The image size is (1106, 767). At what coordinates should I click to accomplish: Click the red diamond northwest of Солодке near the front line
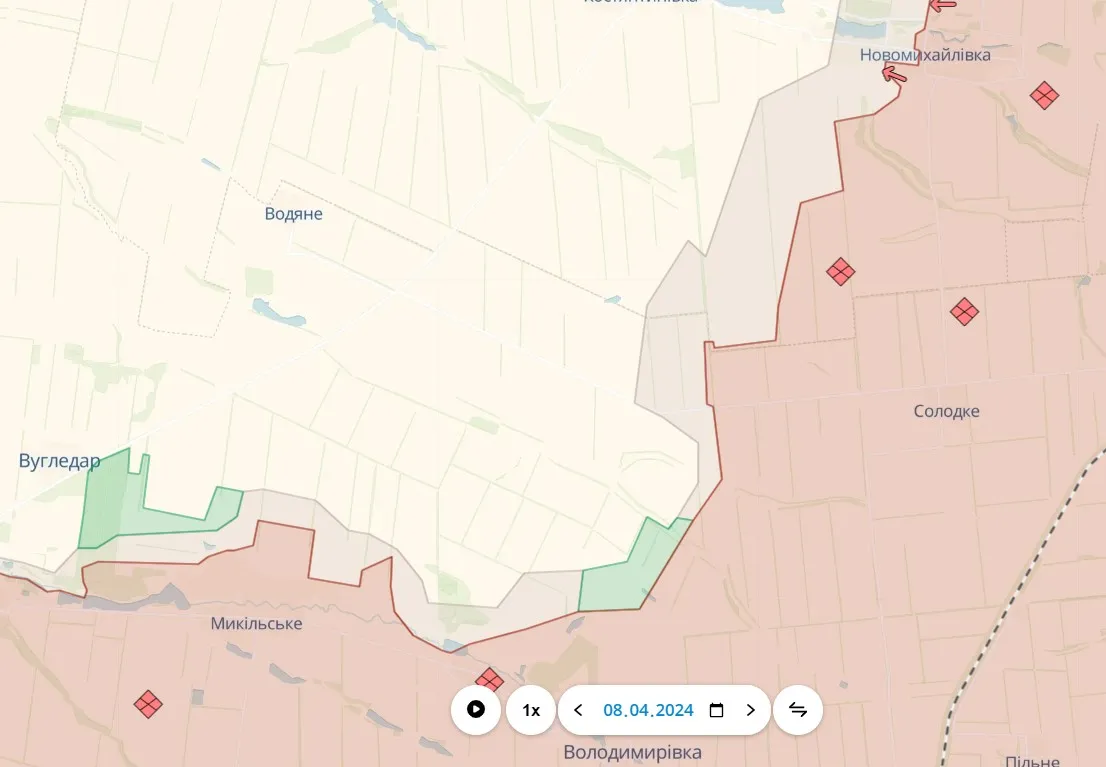[x=840, y=272]
